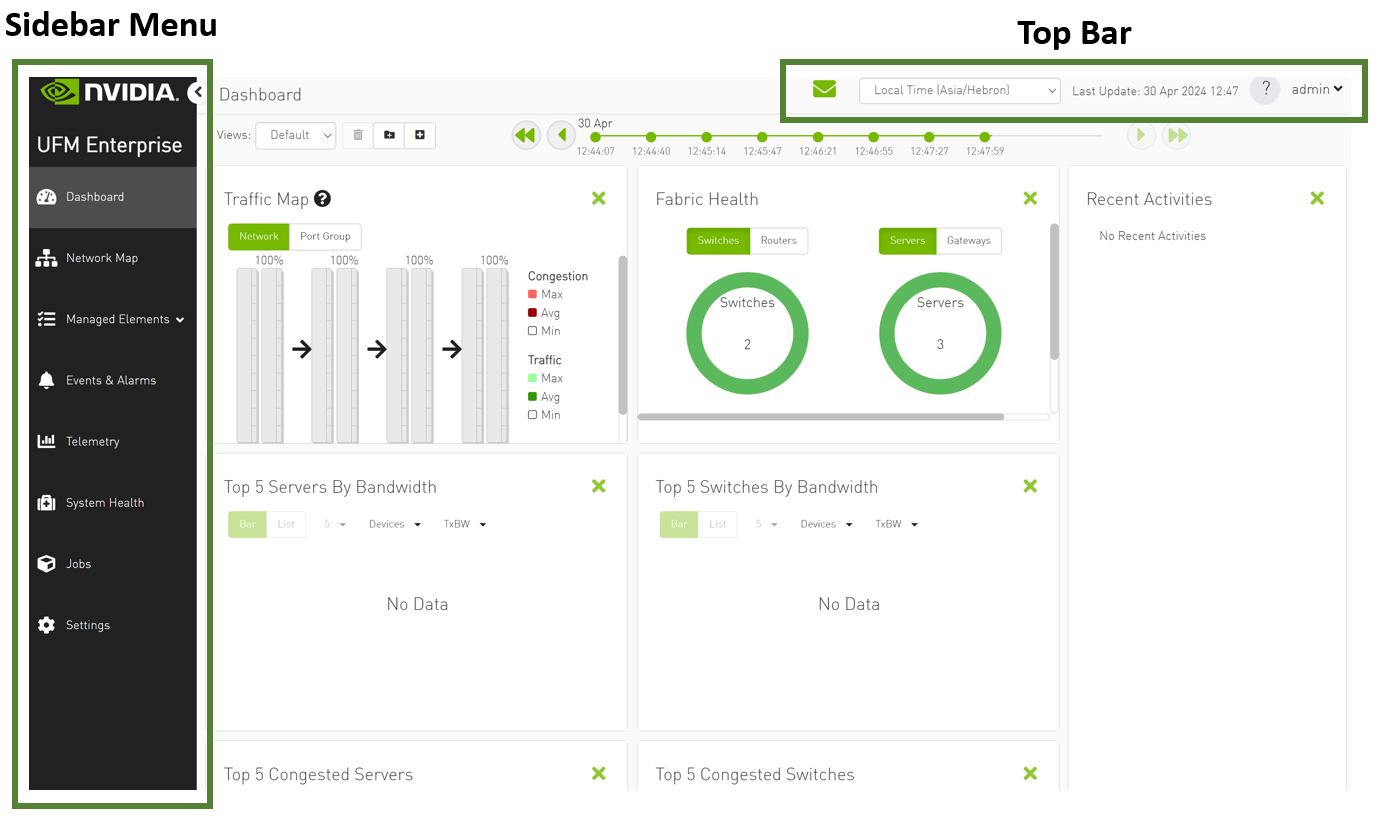
Task: Click the Fabric Health horizontal scrollbar
Action: point(820,417)
